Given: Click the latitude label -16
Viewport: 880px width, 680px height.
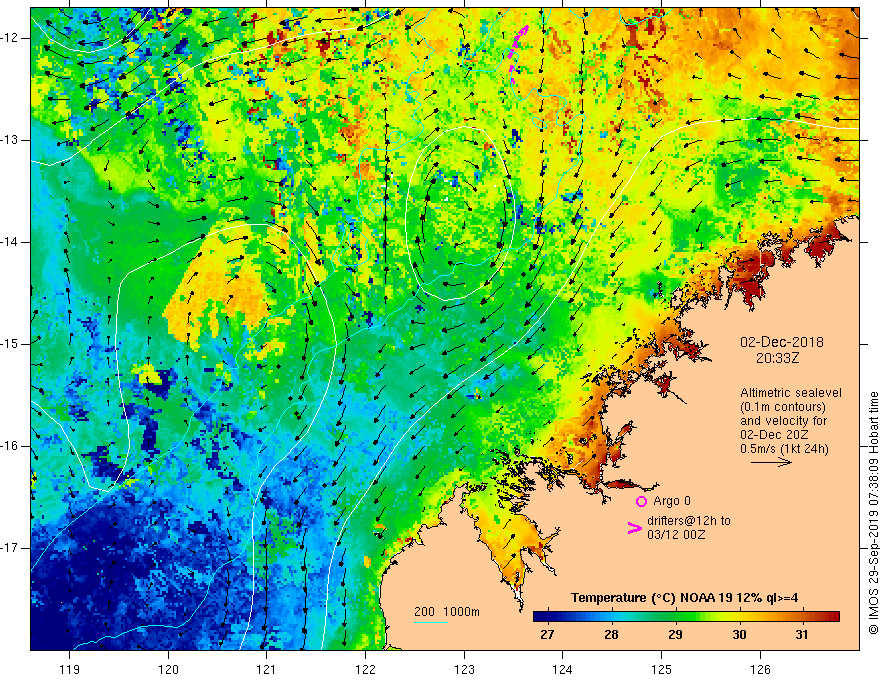Looking at the screenshot, I should (10, 446).
